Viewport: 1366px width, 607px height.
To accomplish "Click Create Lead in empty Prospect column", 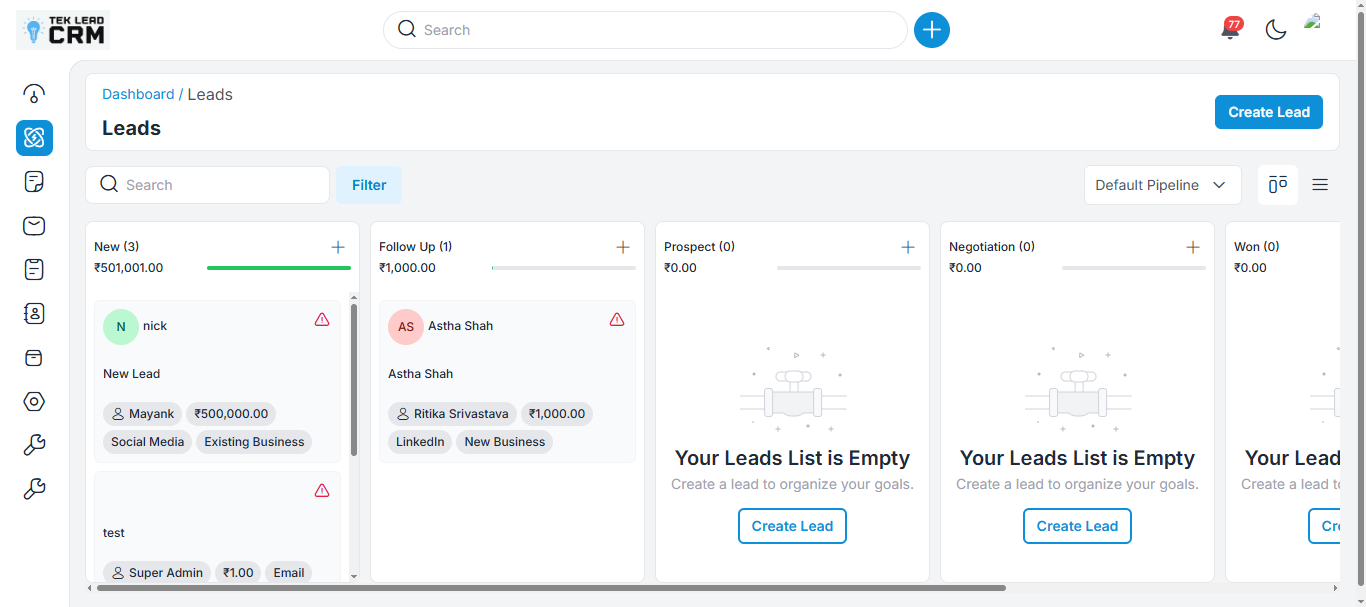I will (x=792, y=526).
